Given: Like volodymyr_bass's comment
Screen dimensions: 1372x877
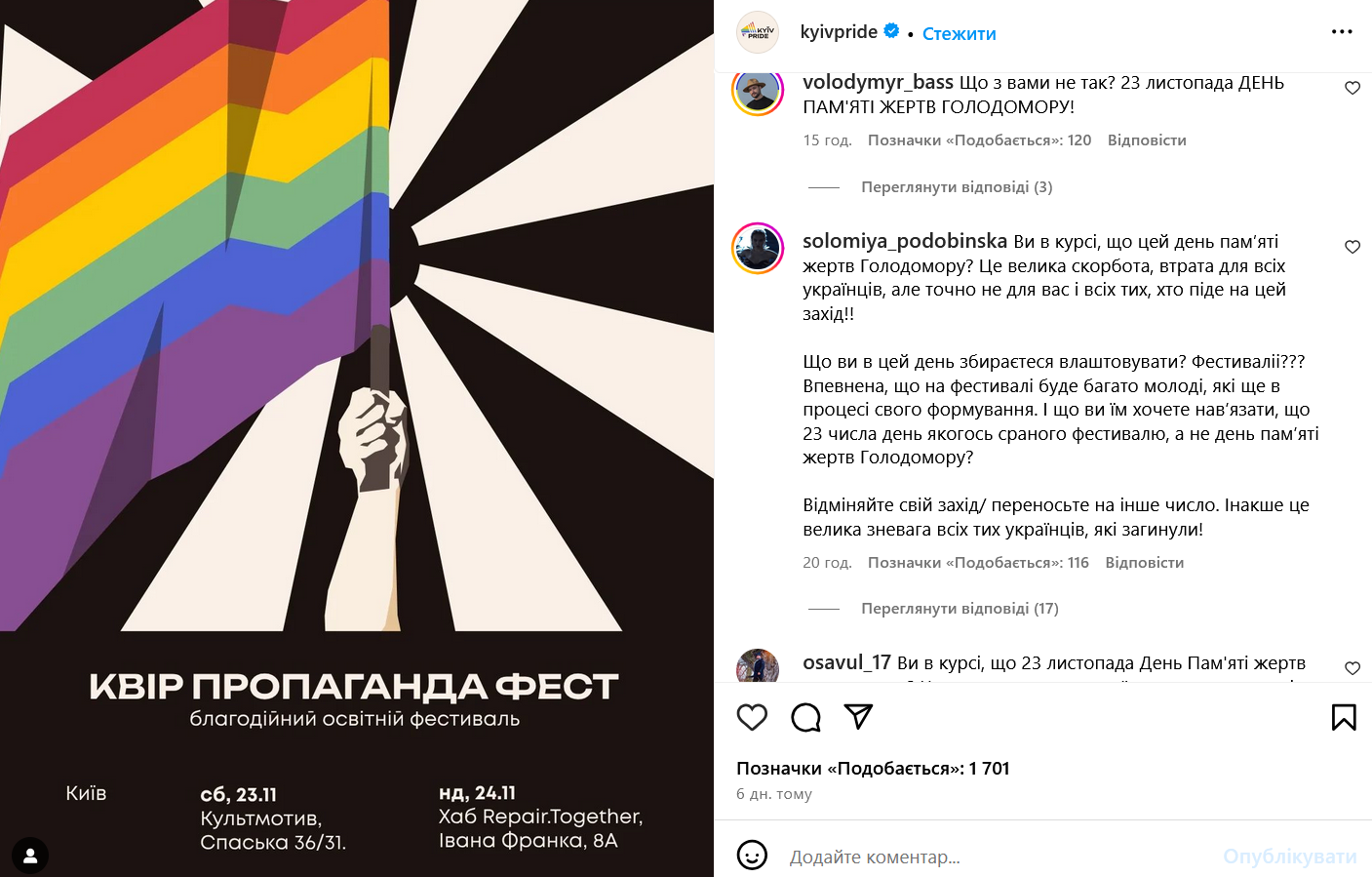Looking at the screenshot, I should click(1352, 88).
